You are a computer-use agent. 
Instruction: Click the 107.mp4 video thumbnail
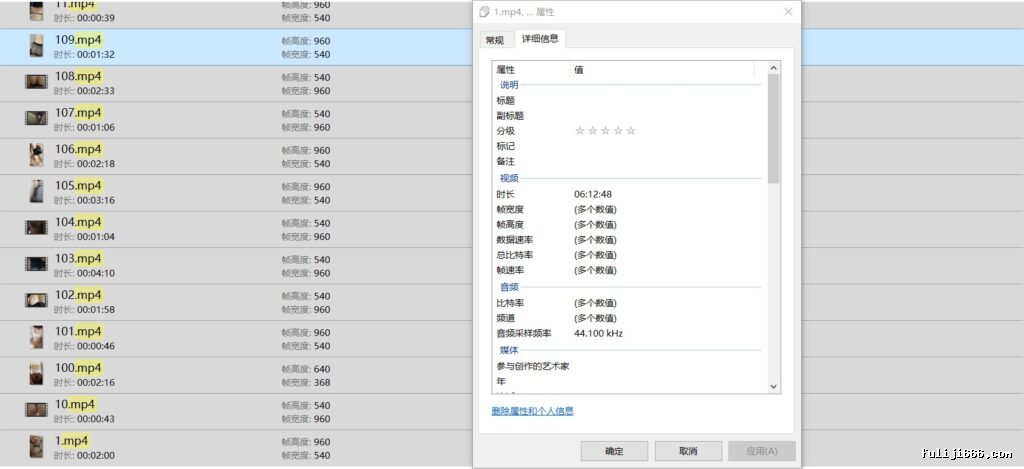(x=37, y=118)
